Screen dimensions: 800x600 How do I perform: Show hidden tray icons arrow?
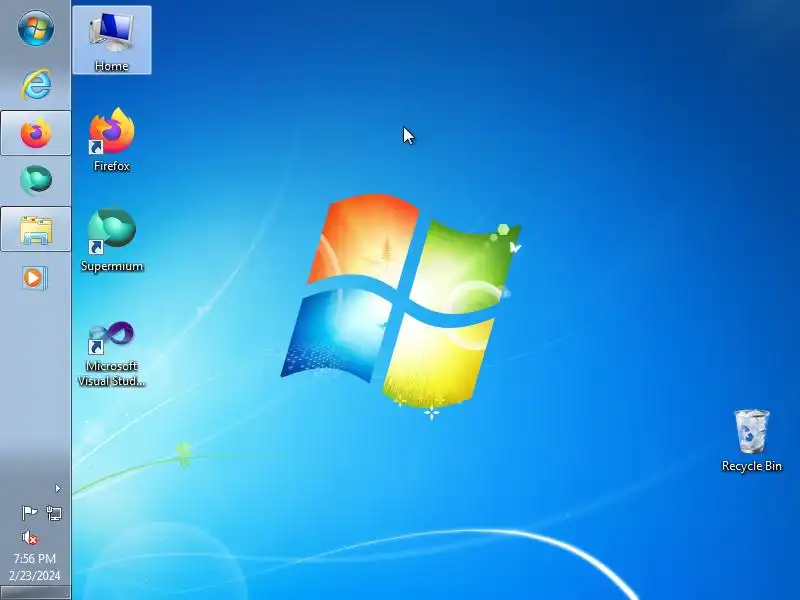click(x=58, y=489)
